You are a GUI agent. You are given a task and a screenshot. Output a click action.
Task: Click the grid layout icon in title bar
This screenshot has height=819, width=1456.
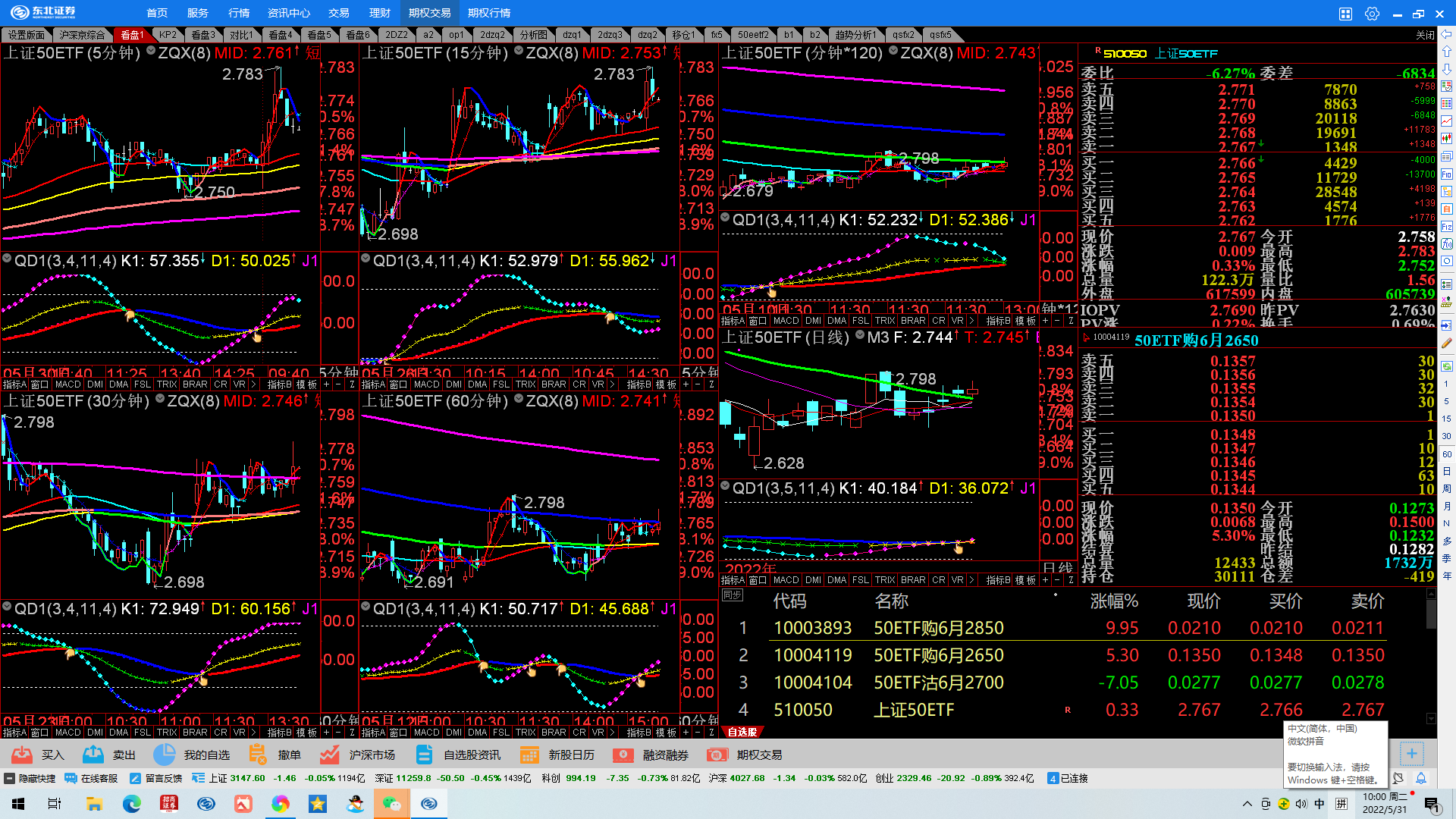pos(1345,13)
